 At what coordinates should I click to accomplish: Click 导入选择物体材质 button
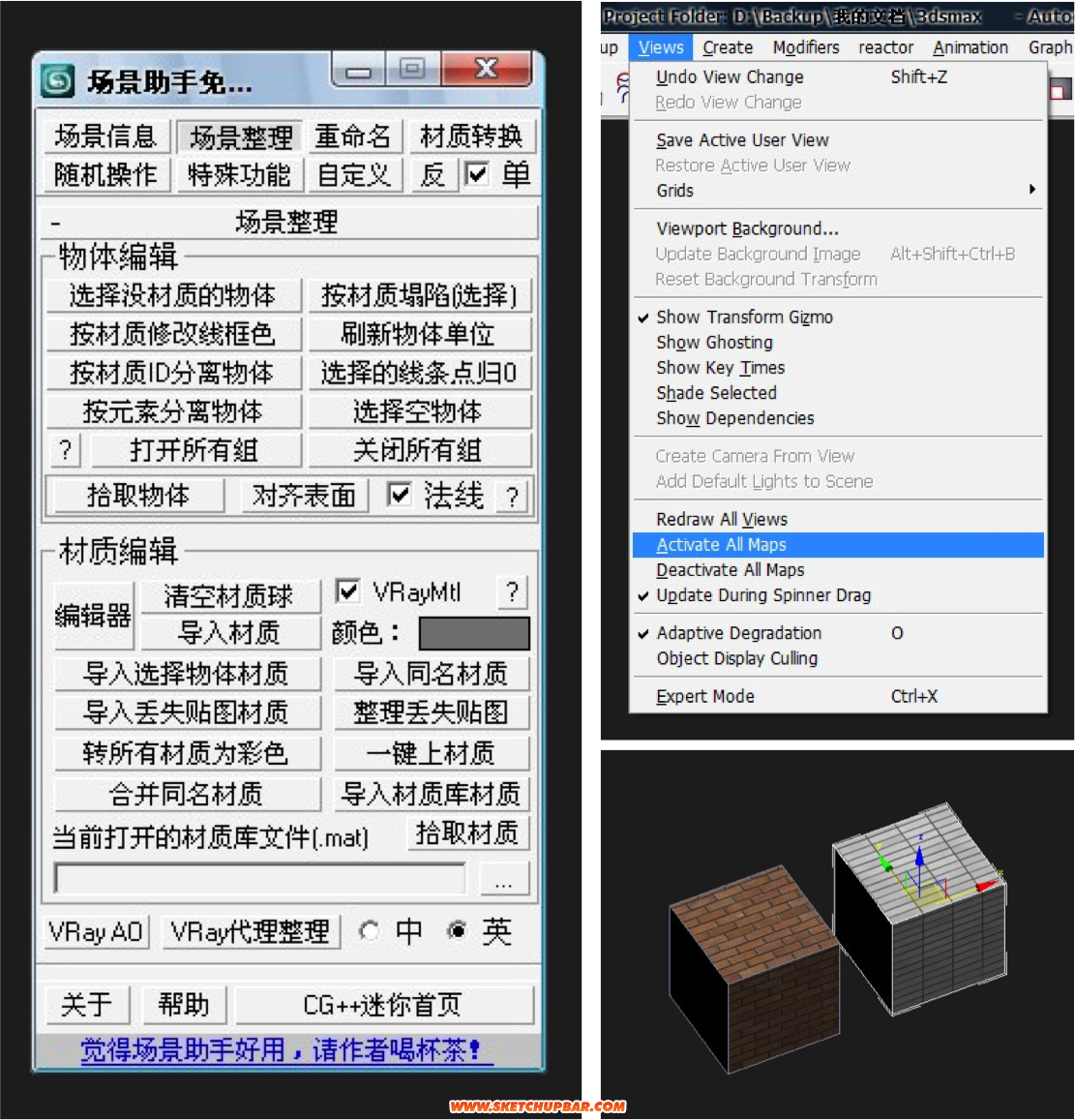pos(187,674)
